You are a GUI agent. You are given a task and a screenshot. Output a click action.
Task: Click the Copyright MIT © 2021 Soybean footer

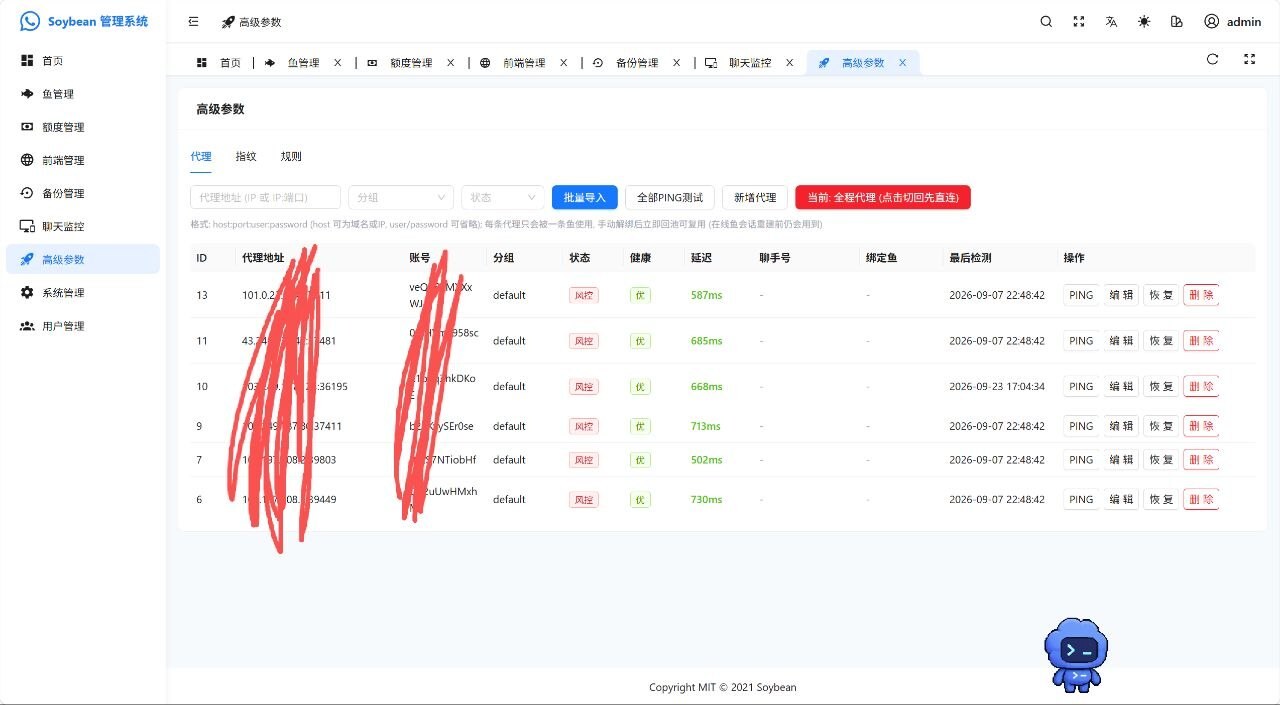723,687
